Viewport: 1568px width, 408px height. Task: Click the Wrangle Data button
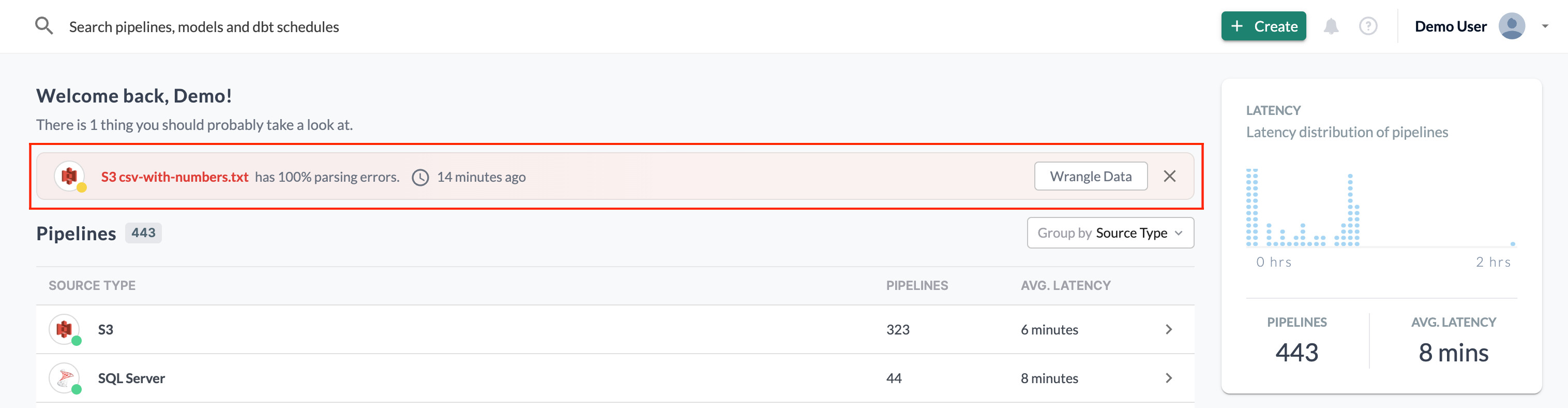pyautogui.click(x=1090, y=176)
